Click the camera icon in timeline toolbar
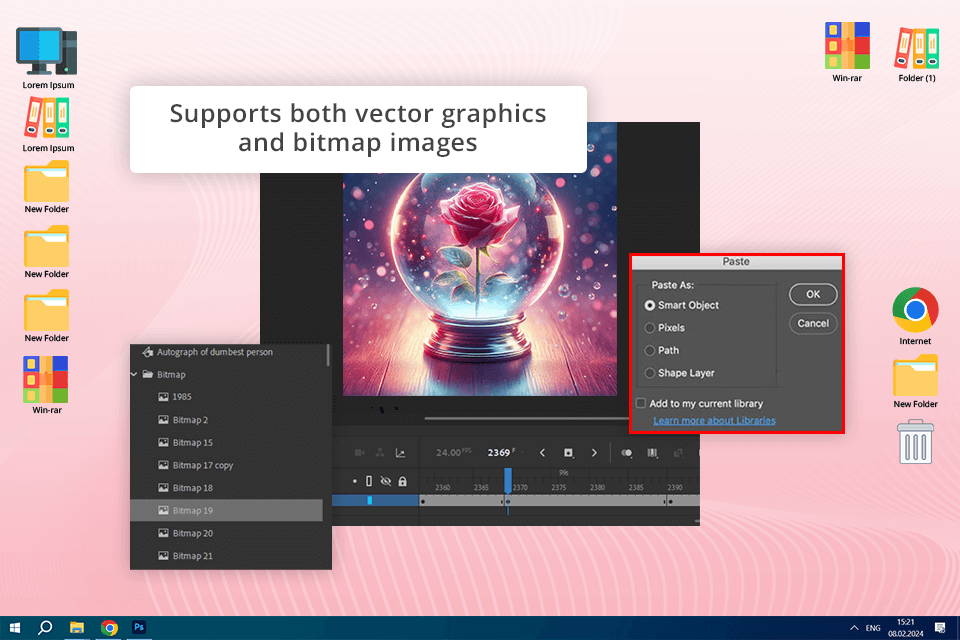 (359, 453)
